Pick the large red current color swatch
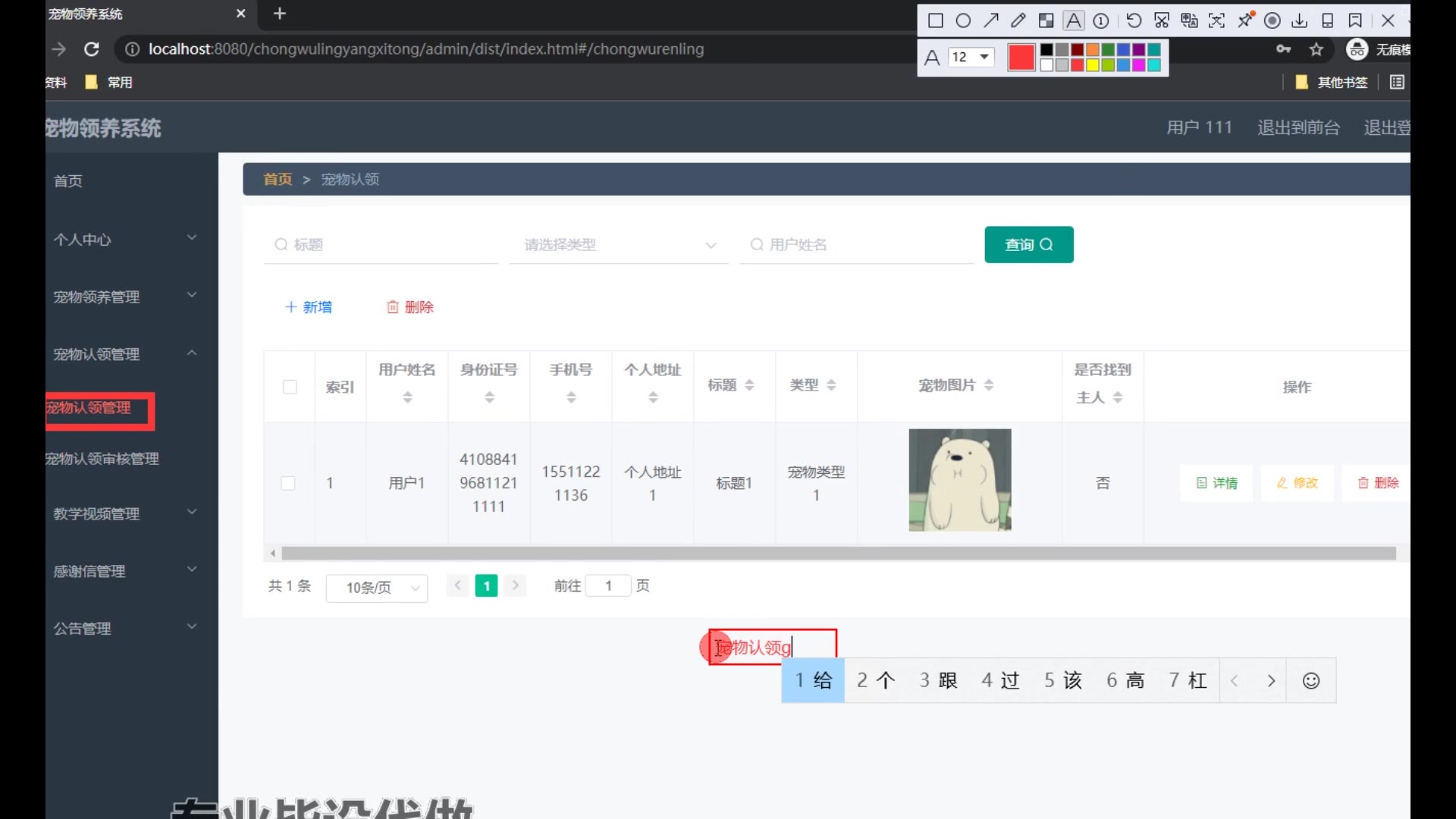 coord(1021,58)
